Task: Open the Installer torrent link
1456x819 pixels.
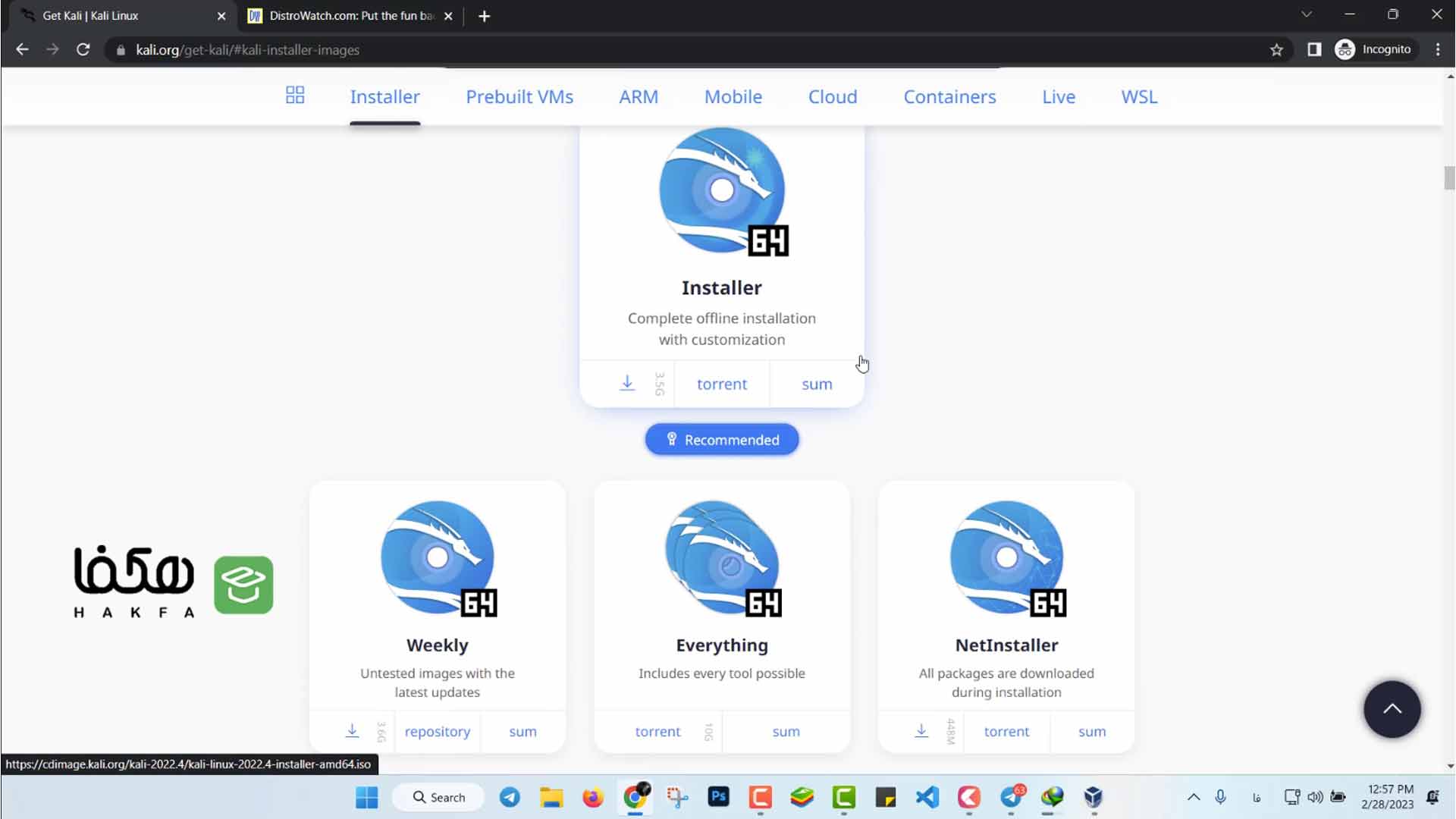Action: click(722, 384)
